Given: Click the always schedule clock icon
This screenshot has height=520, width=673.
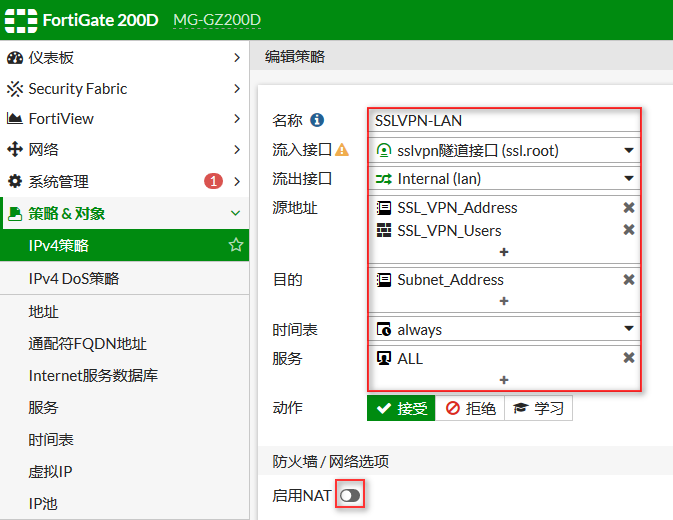Looking at the screenshot, I should coord(384,329).
